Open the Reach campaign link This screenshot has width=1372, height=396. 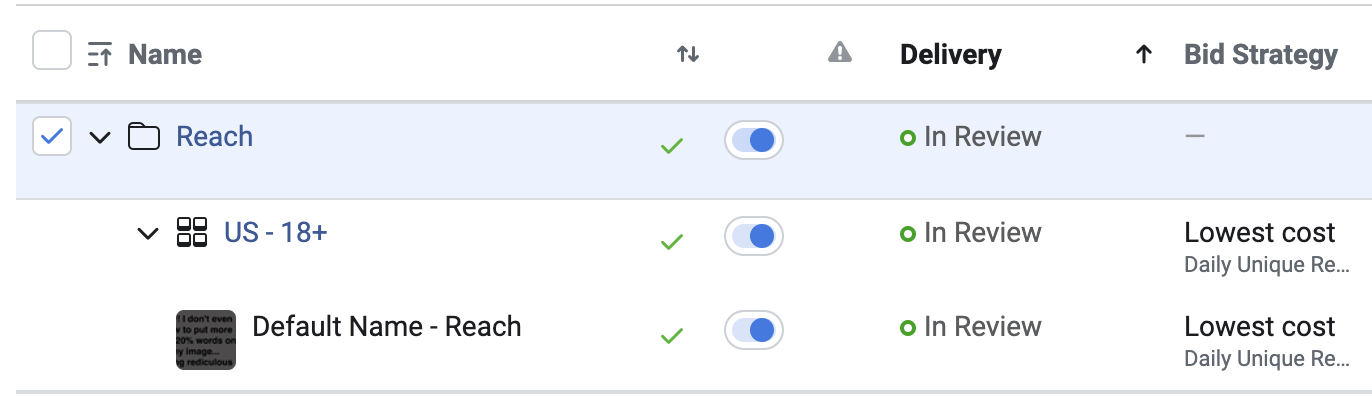[215, 137]
